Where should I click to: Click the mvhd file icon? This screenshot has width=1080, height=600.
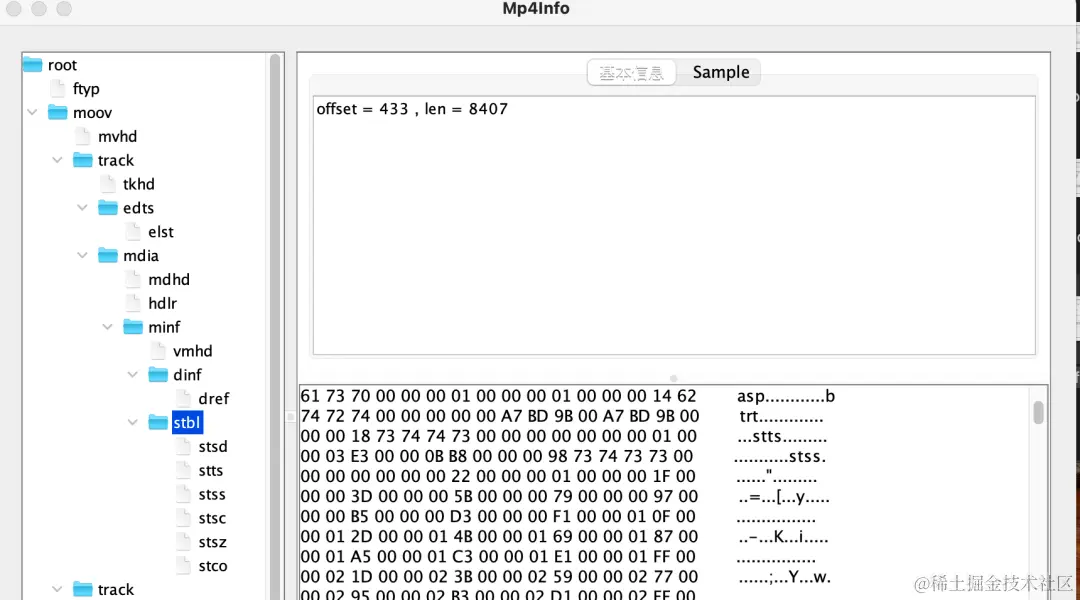(x=83, y=136)
